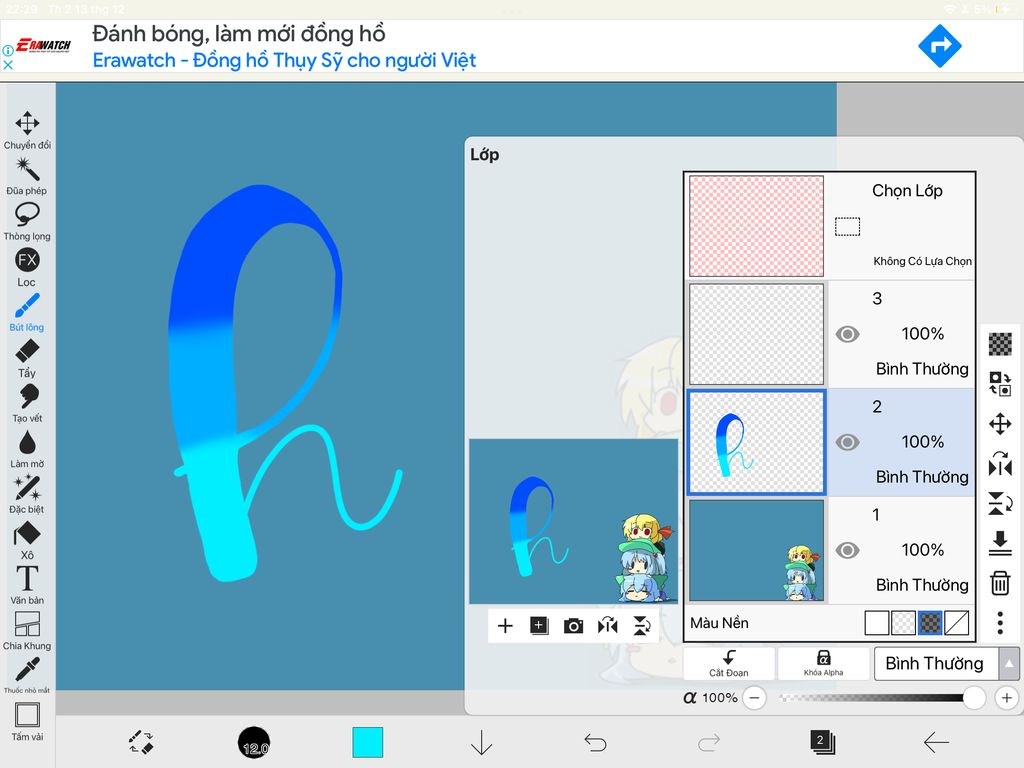
Task: Select the Tẩy eraser tool
Action: pyautogui.click(x=27, y=358)
